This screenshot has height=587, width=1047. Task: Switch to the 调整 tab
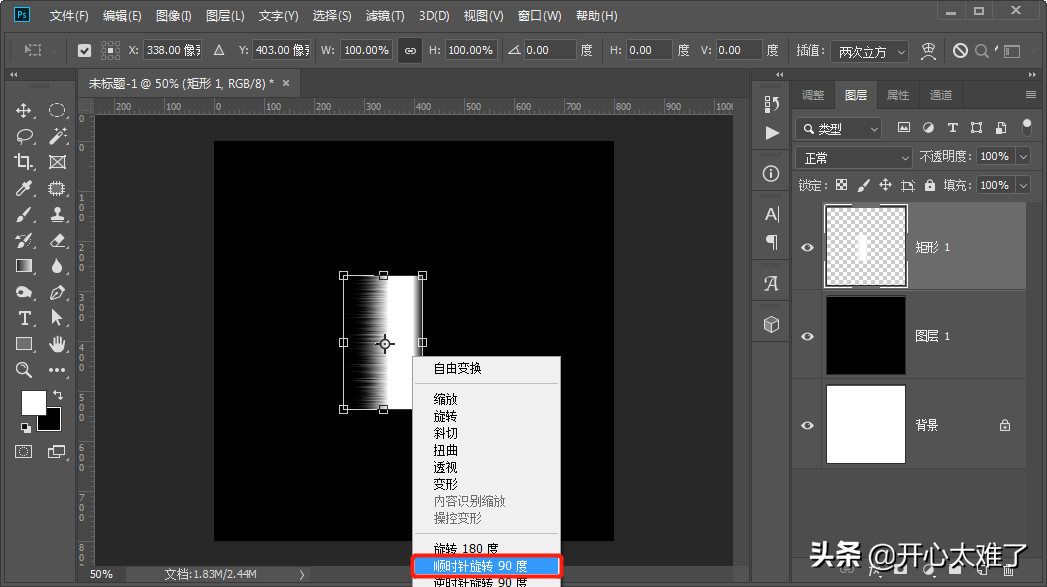coord(813,95)
